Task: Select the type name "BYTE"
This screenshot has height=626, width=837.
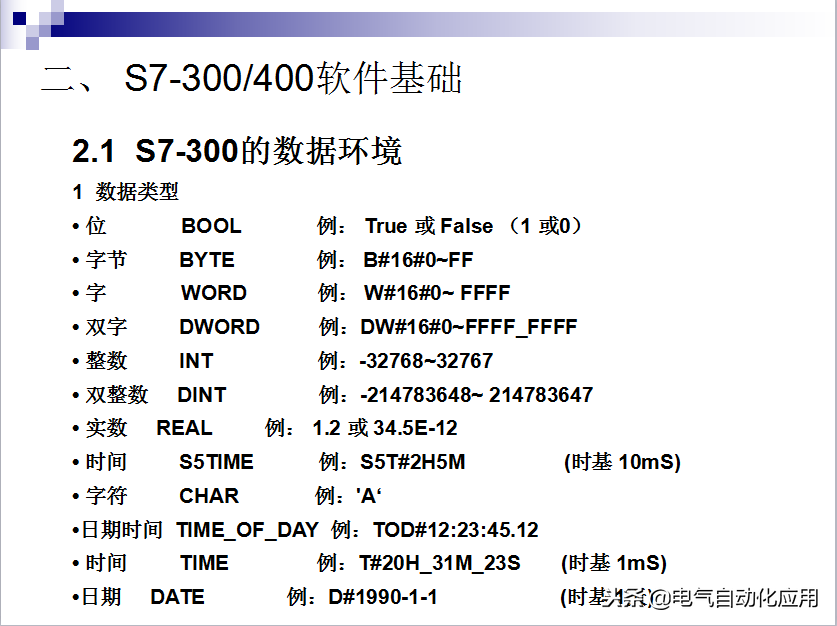Action: coord(207,260)
